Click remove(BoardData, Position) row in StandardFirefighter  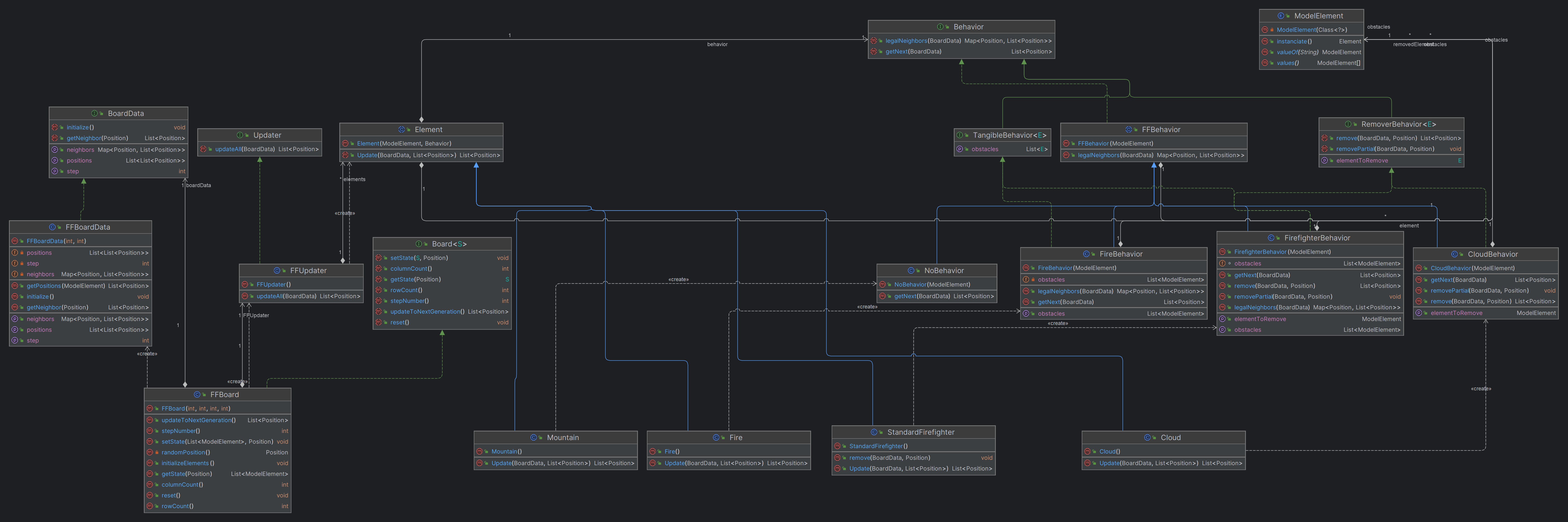coord(914,458)
